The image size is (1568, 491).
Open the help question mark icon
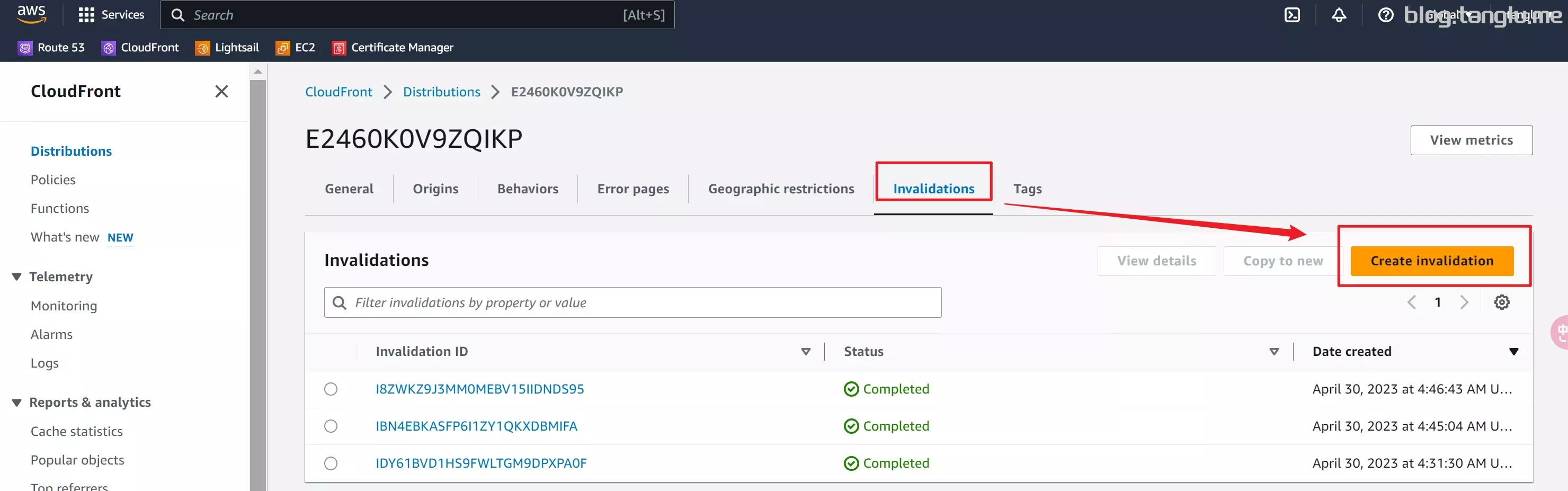[x=1385, y=15]
